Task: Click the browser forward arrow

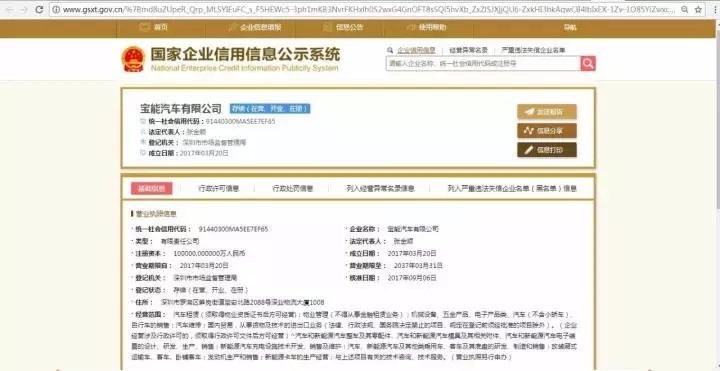Action: [x=23, y=9]
